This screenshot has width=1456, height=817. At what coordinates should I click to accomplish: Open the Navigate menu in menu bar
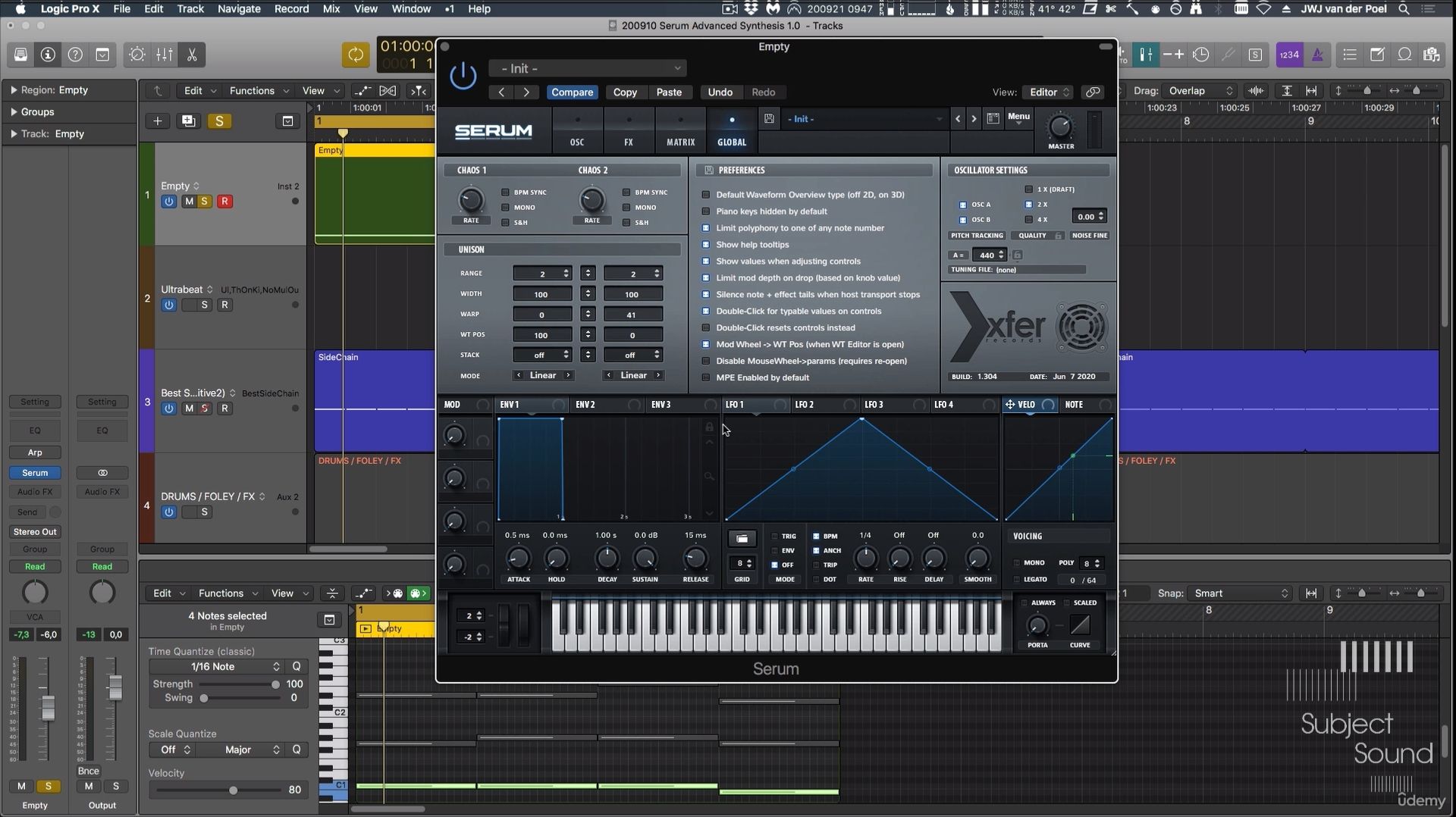click(x=239, y=9)
